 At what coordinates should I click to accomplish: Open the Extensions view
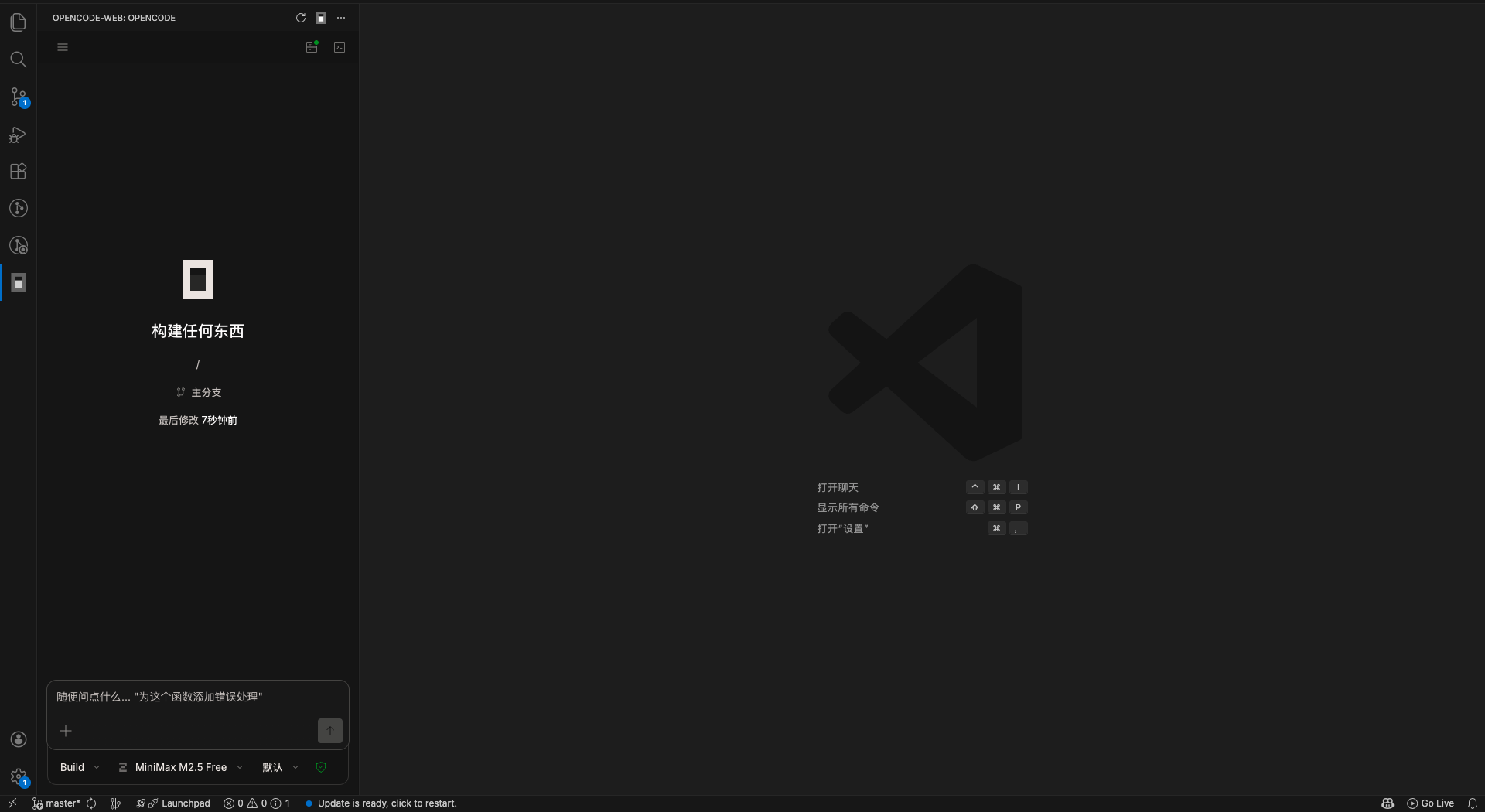[x=19, y=171]
